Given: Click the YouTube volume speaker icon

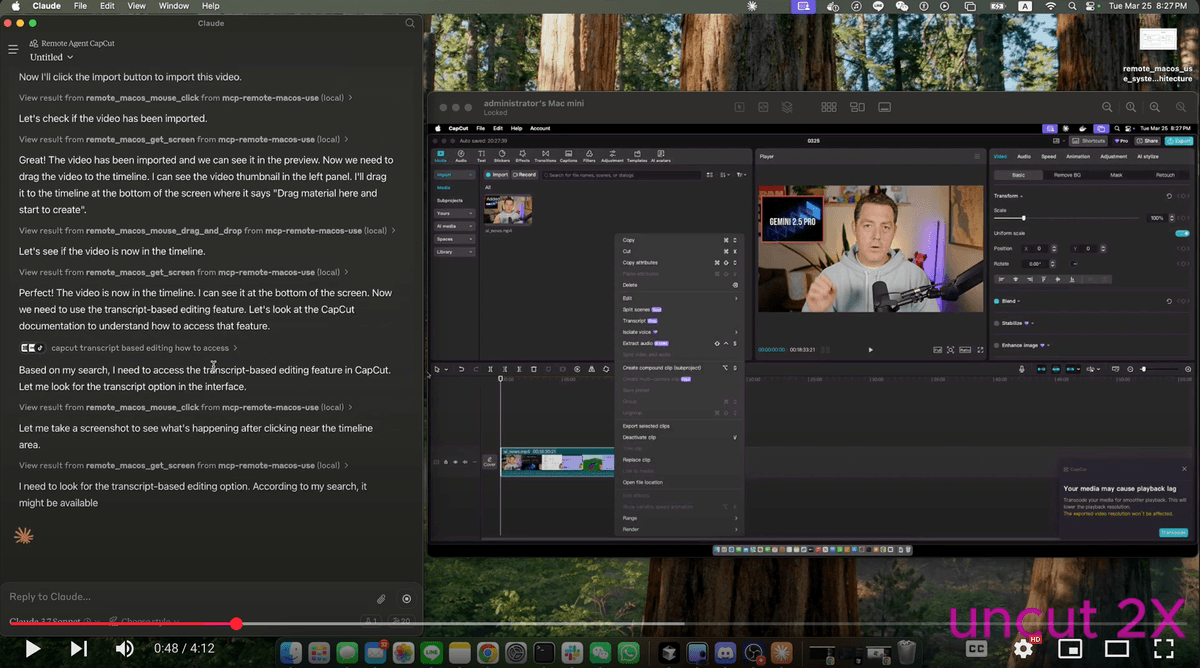Looking at the screenshot, I should click(x=125, y=649).
